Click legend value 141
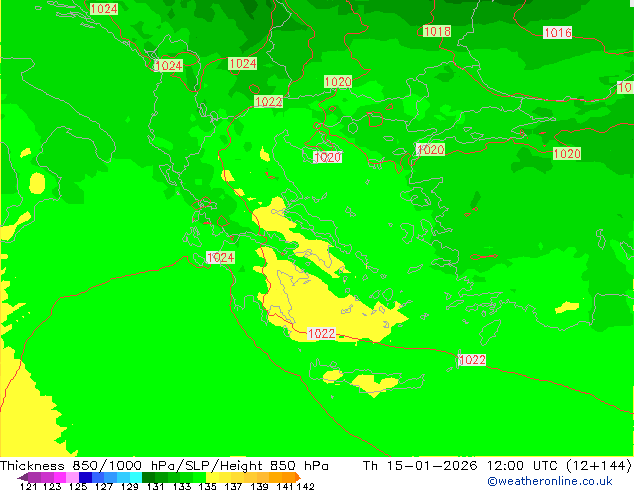 tap(285, 486)
